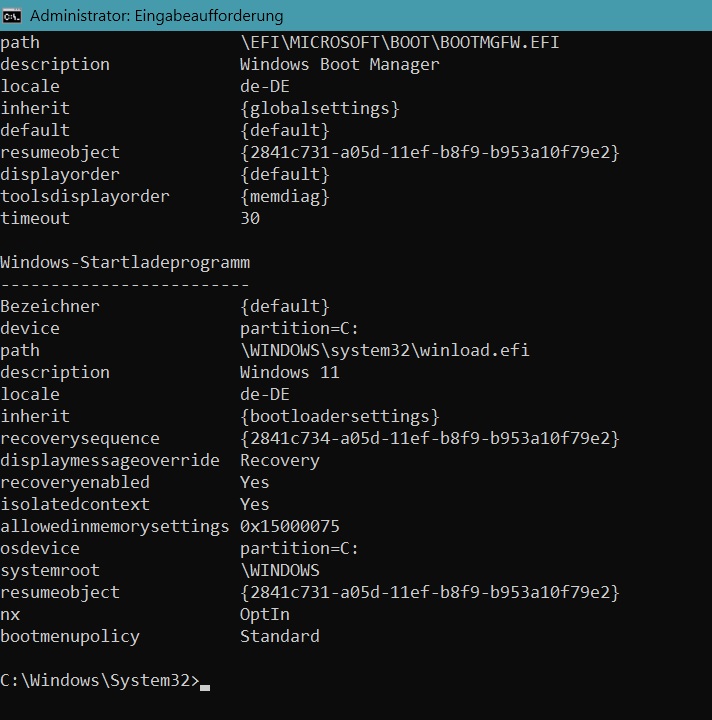
Task: Click the description 'Windows 11'
Action: 290,372
